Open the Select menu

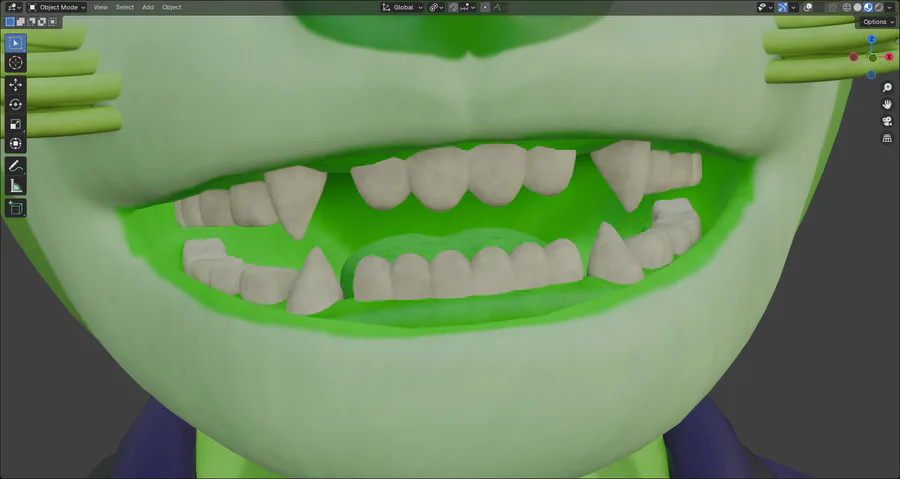[x=125, y=7]
